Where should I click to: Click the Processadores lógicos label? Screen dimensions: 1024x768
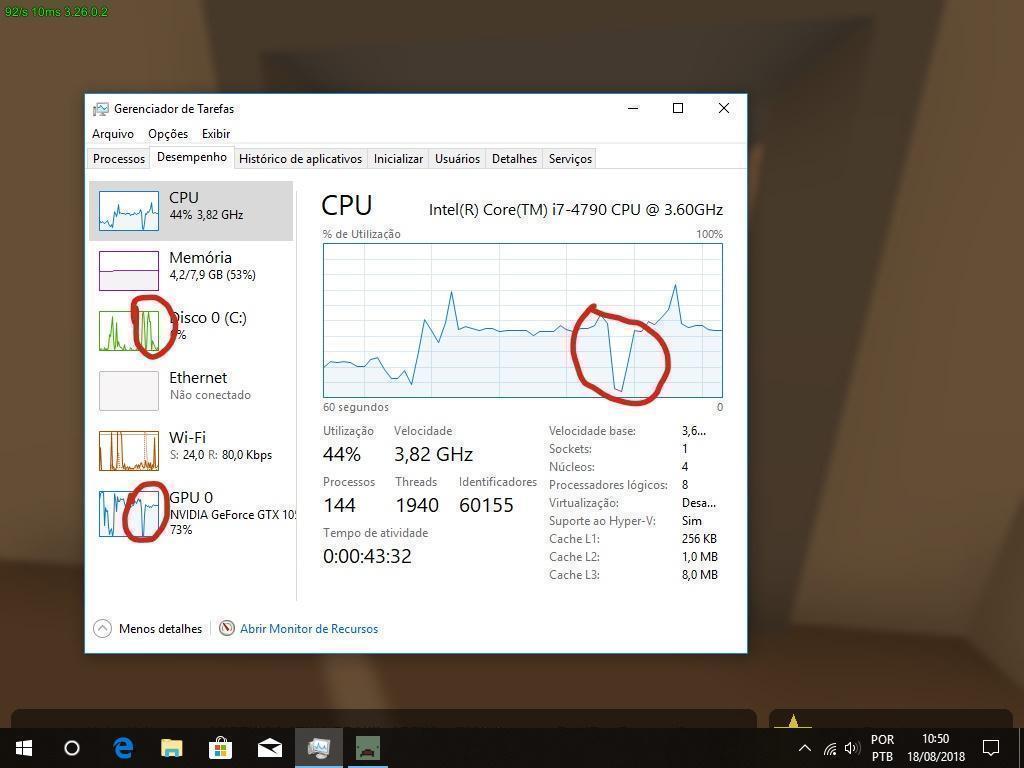608,485
